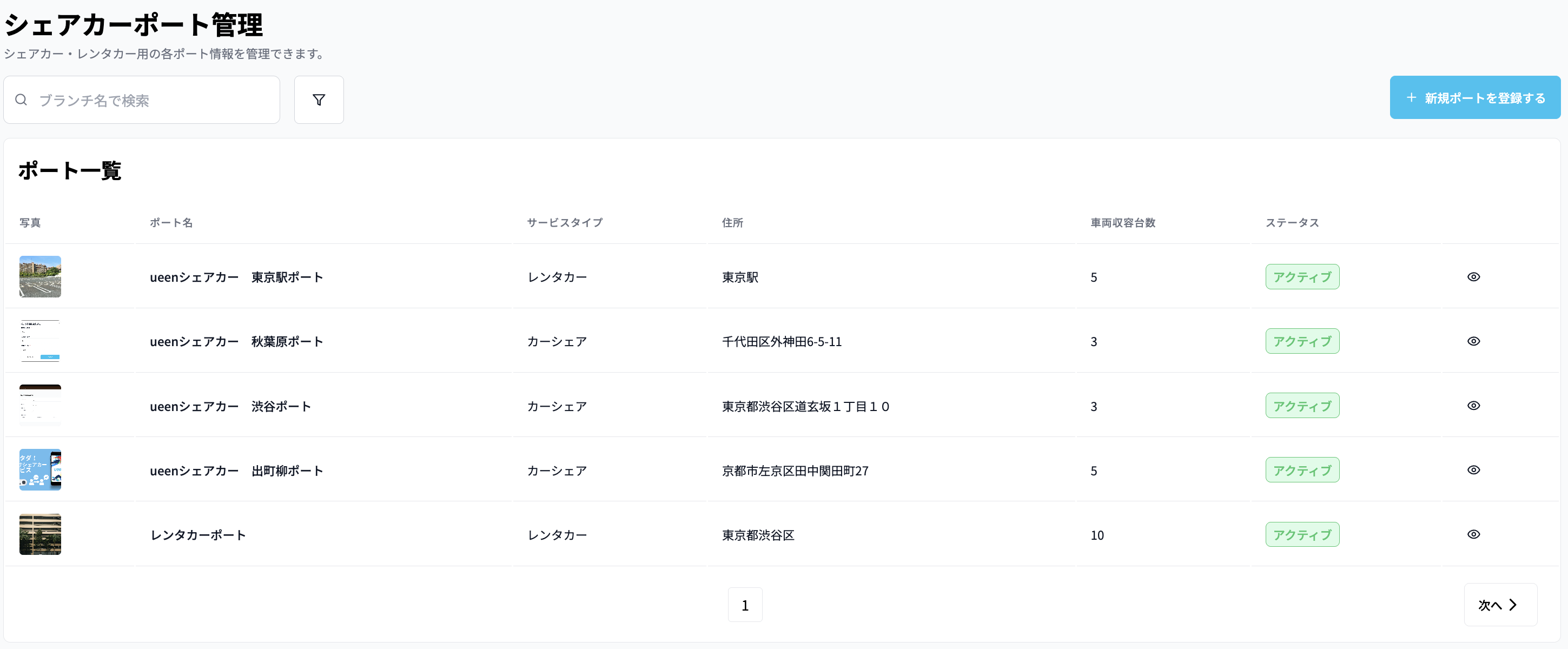Click the plus icon on the registration button
The height and width of the screenshot is (649, 1568).
coord(1411,97)
